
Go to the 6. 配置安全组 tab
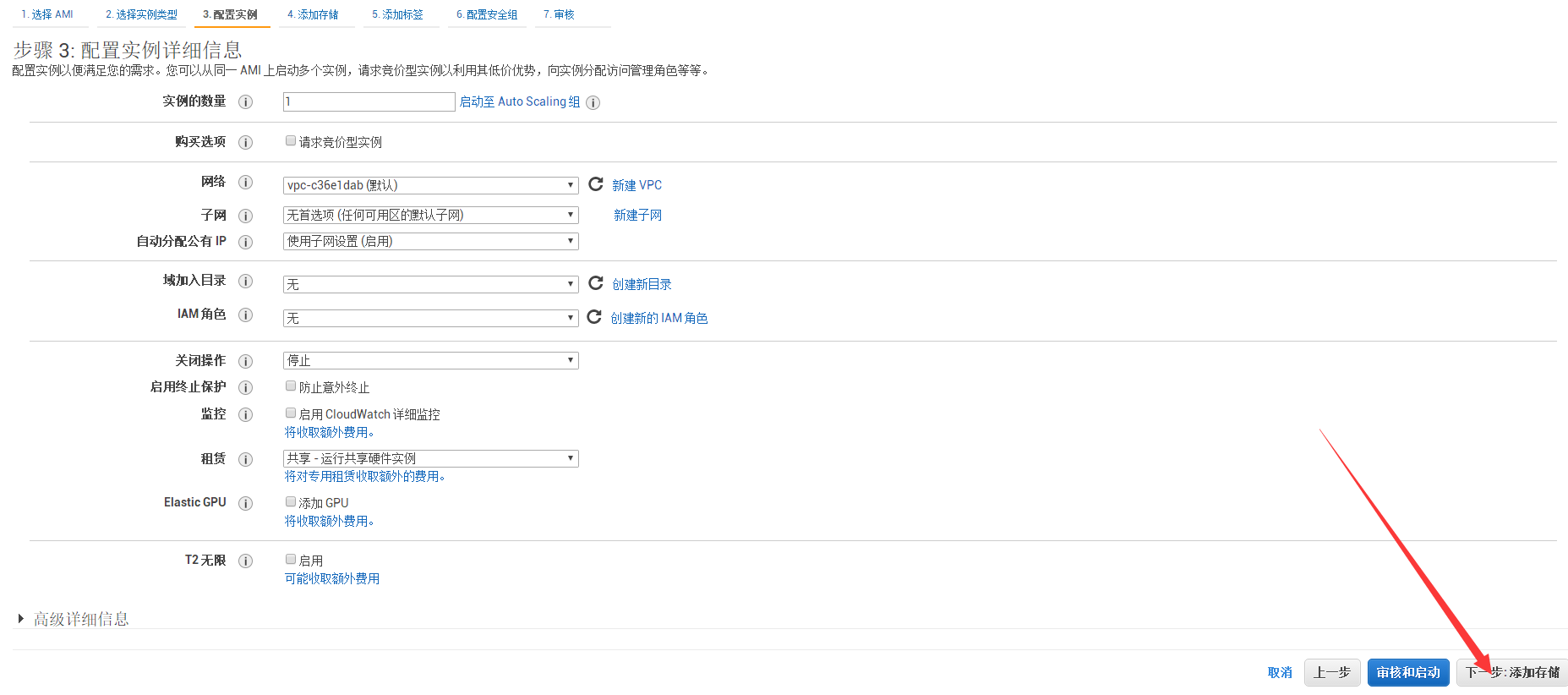(x=487, y=14)
